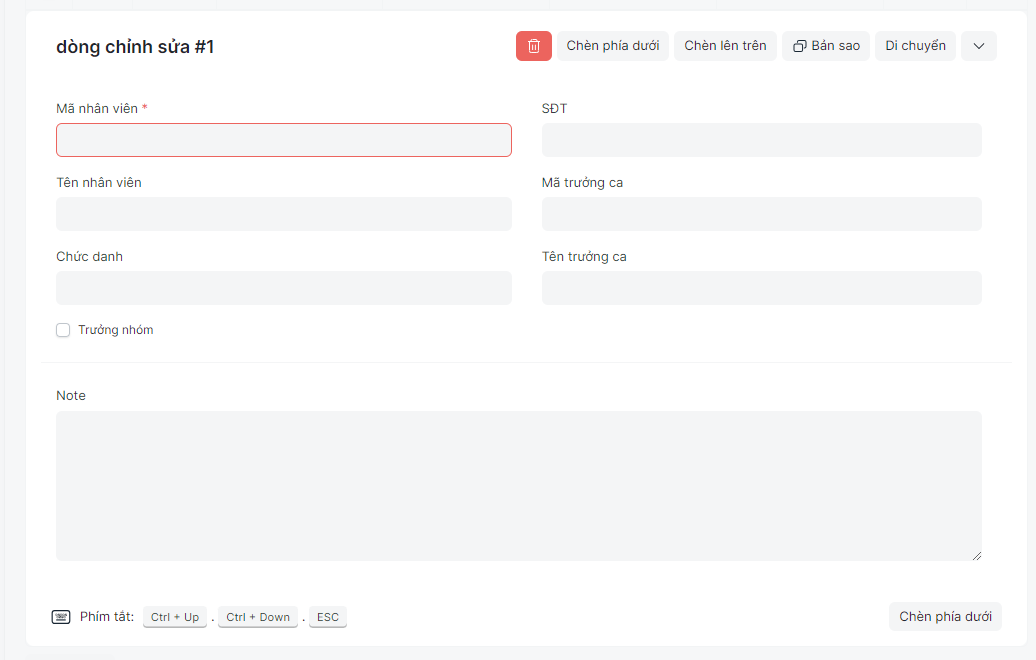Click the keyboard shortcuts icon

(61, 617)
